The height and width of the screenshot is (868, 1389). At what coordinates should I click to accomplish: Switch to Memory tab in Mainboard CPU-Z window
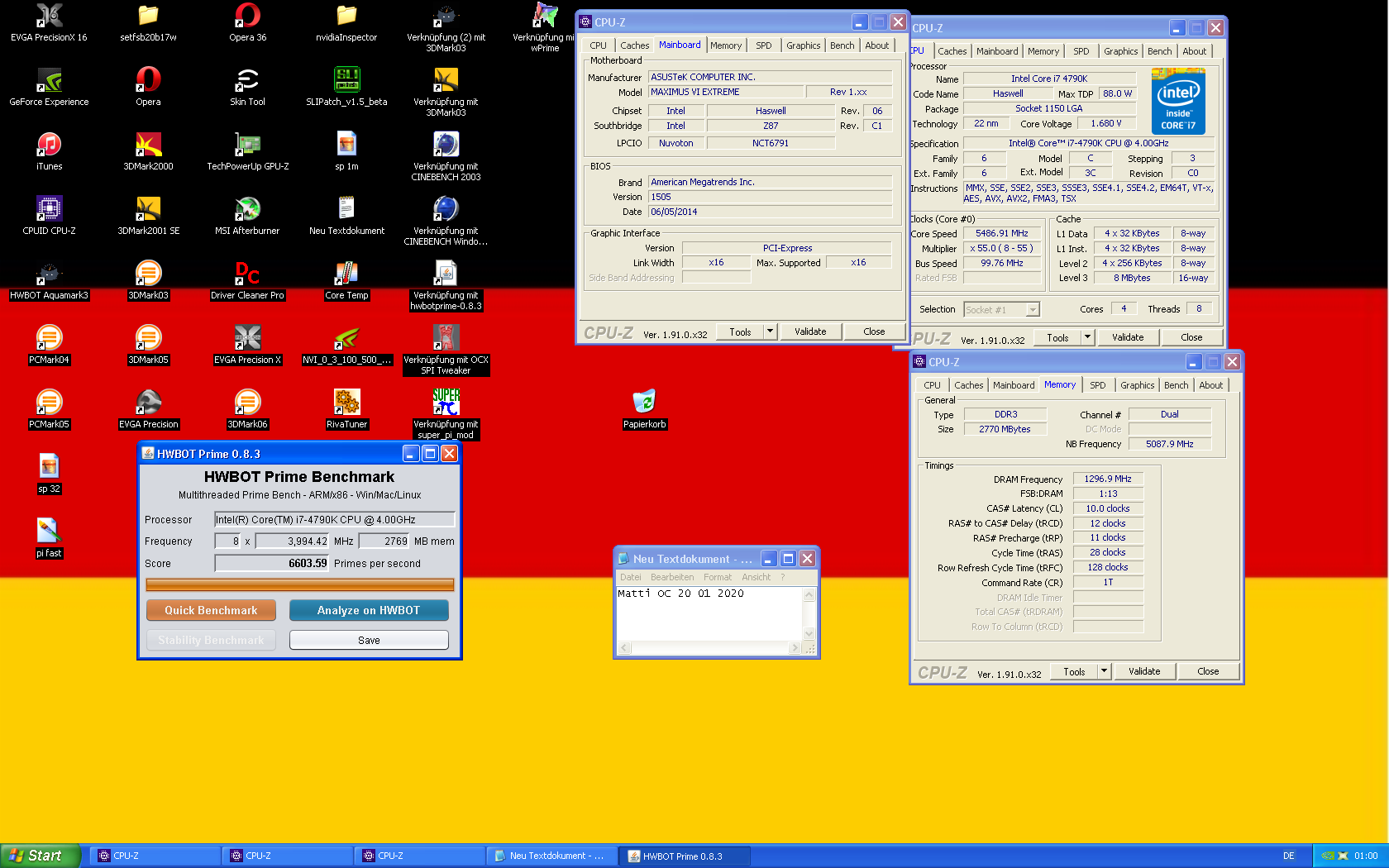(x=726, y=45)
